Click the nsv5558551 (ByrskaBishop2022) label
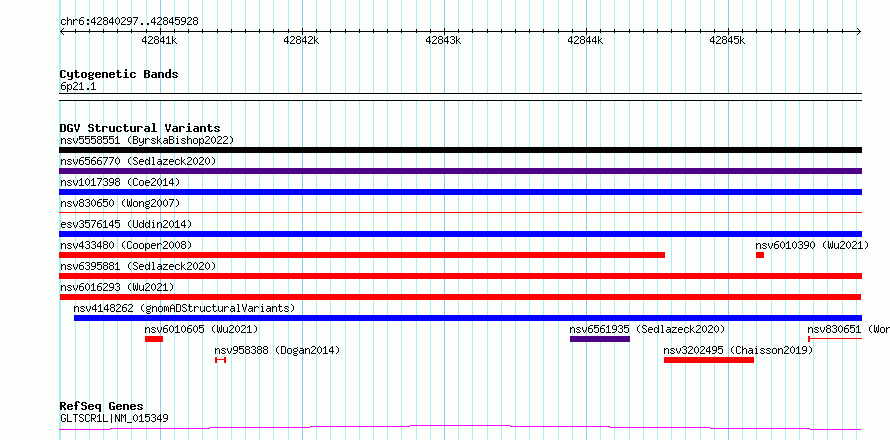 coord(147,140)
